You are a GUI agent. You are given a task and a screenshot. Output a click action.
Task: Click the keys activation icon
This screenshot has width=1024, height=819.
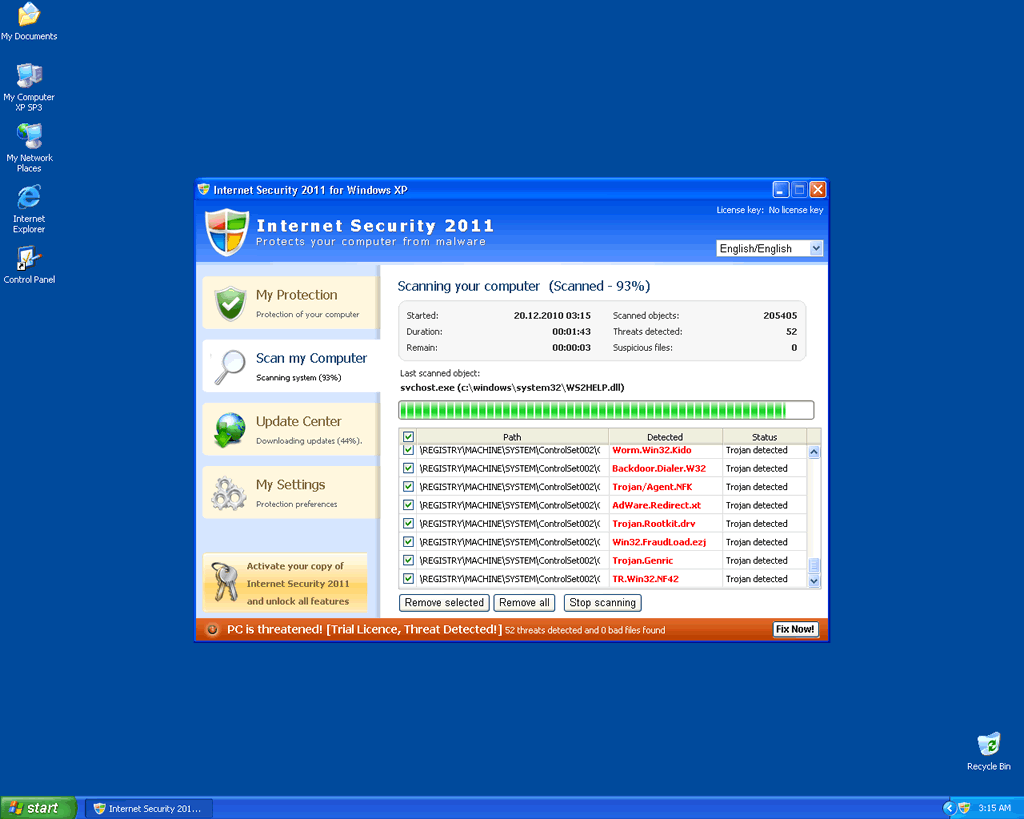click(226, 582)
